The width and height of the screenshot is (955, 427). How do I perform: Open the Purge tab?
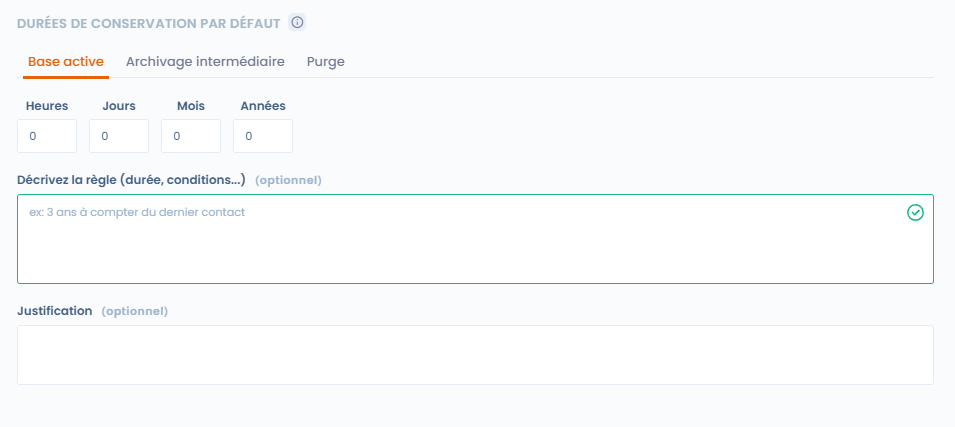coord(326,61)
